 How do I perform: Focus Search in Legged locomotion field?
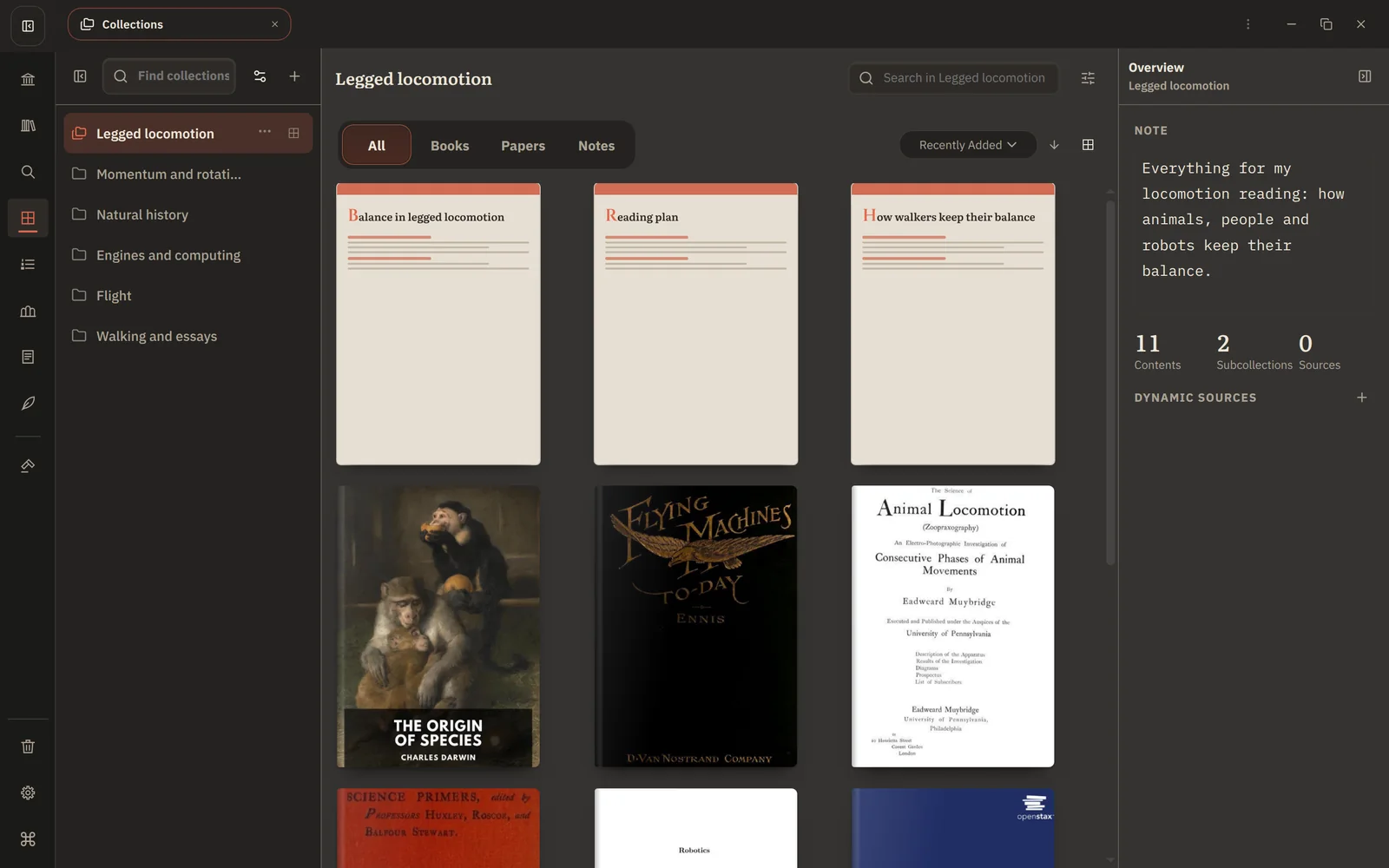953,78
